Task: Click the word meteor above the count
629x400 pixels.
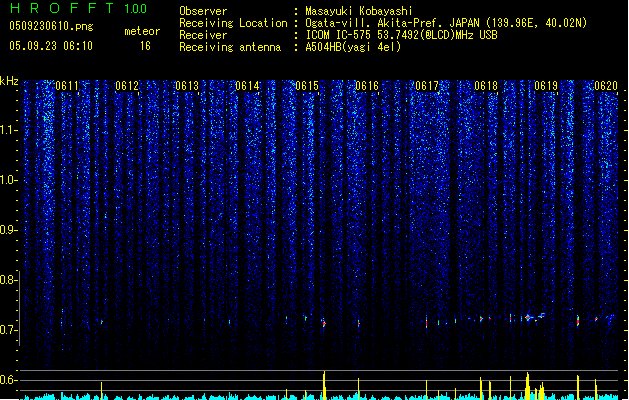Action: [142, 31]
